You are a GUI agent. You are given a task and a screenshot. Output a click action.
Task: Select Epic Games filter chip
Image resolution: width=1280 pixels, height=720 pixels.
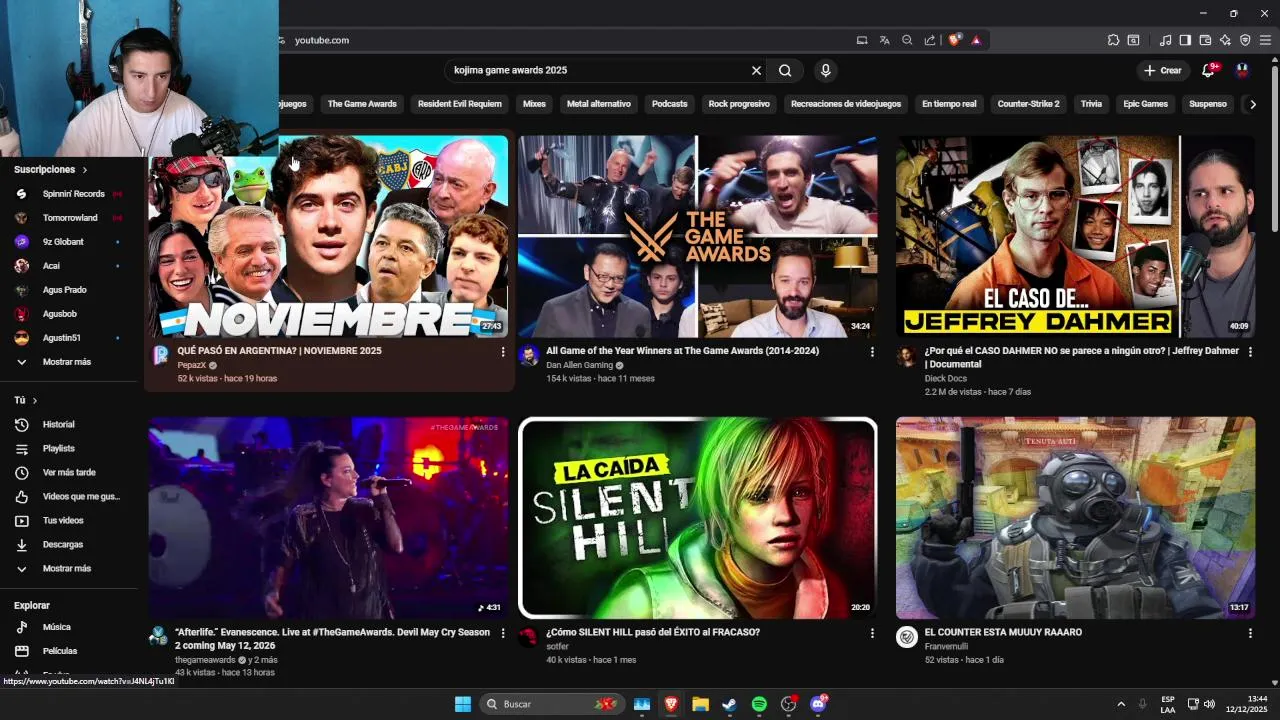point(1145,104)
